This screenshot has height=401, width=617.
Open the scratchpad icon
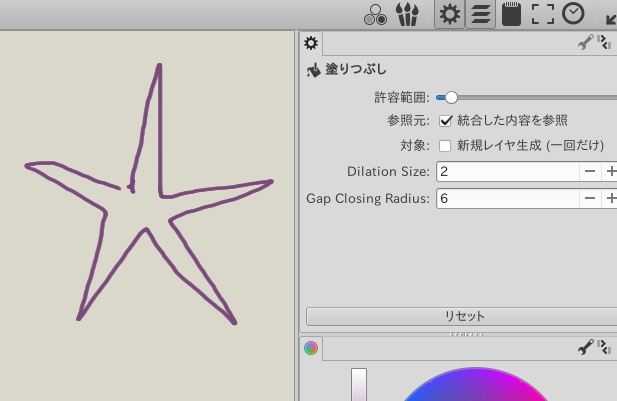(x=512, y=15)
